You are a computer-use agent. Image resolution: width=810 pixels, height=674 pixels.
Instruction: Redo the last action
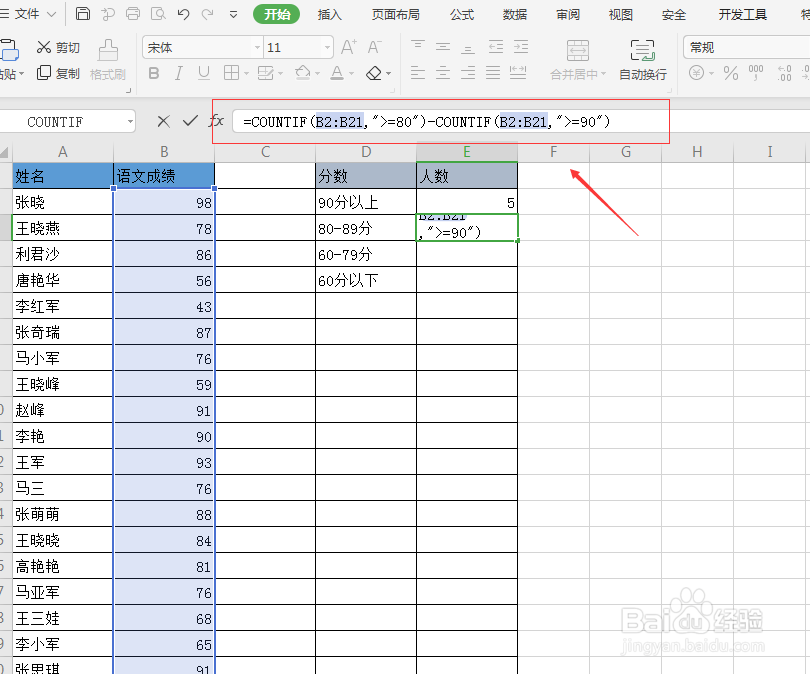coord(208,14)
